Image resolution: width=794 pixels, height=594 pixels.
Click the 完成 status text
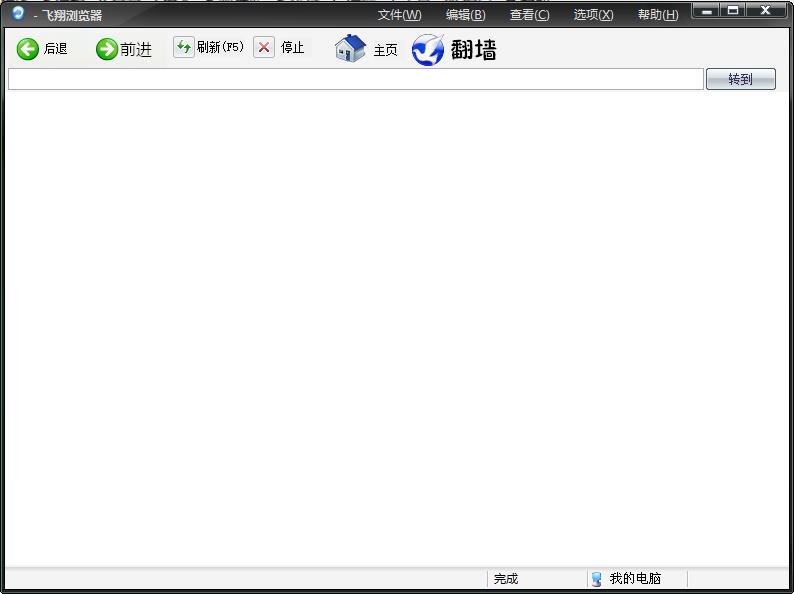click(506, 578)
